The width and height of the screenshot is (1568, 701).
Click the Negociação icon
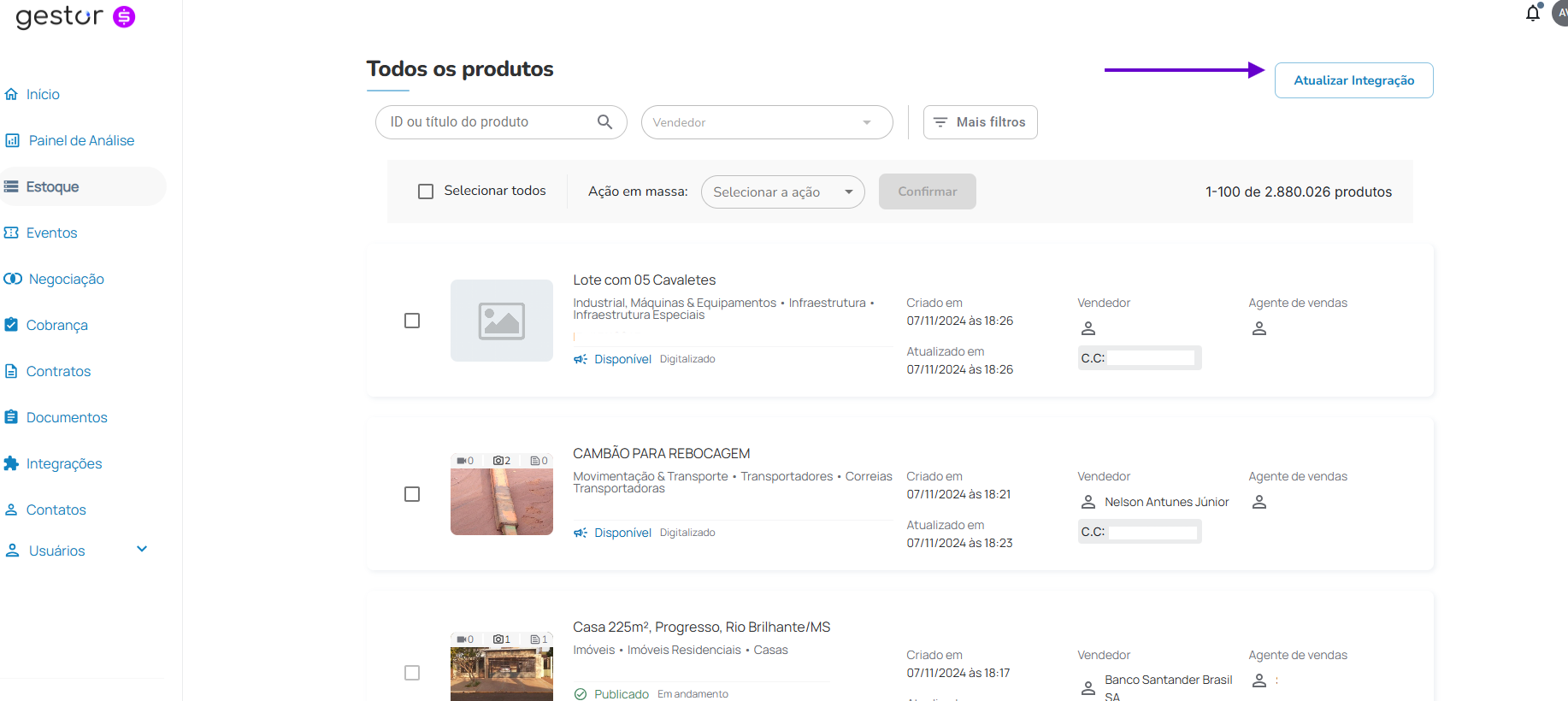[13, 279]
